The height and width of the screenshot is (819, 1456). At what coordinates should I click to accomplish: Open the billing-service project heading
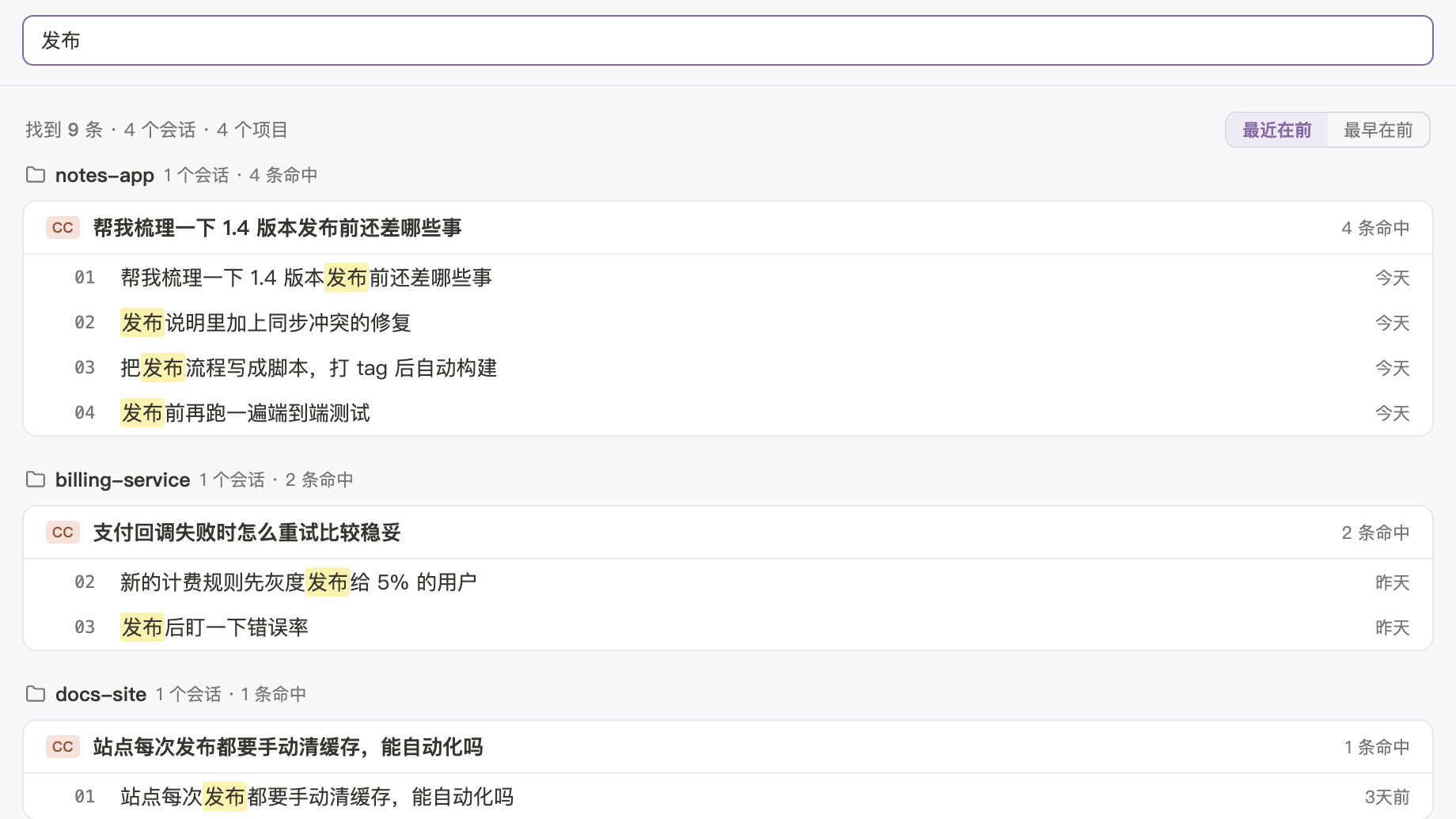pyautogui.click(x=123, y=480)
